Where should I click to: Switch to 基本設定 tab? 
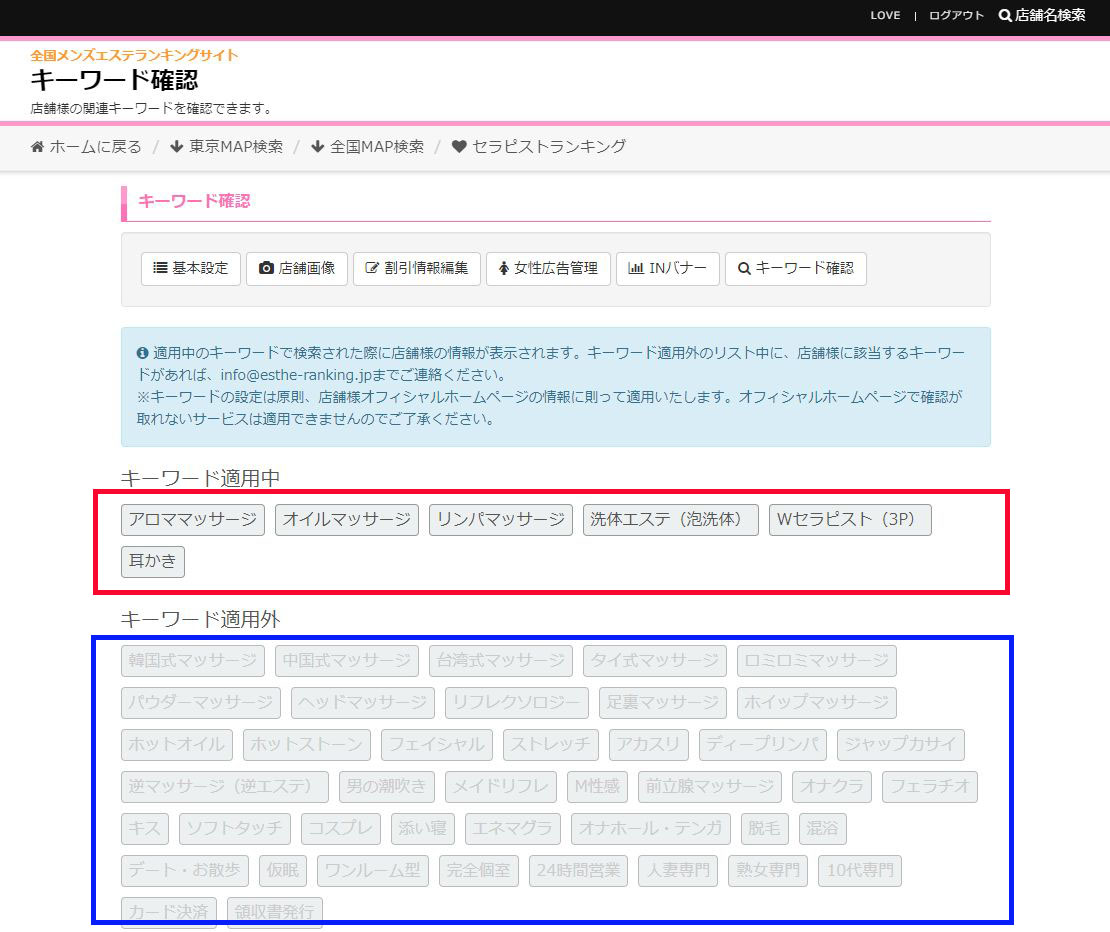coord(191,269)
